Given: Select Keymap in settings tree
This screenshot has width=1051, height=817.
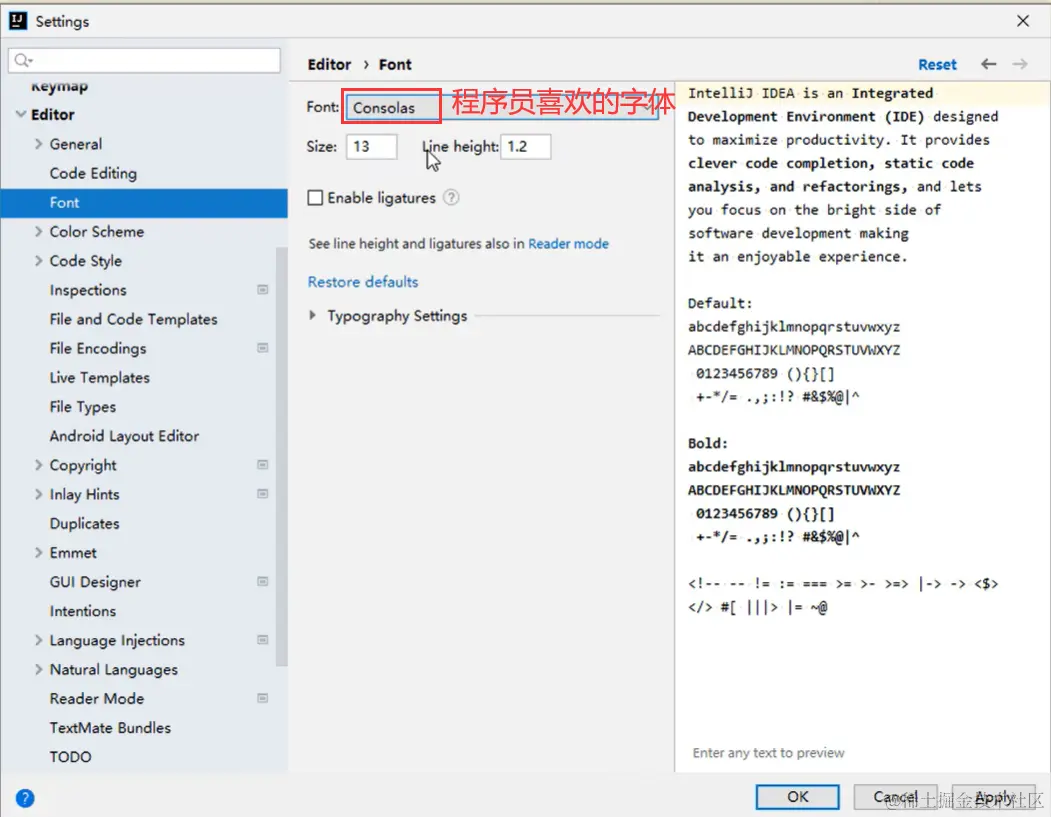Looking at the screenshot, I should pos(59,86).
